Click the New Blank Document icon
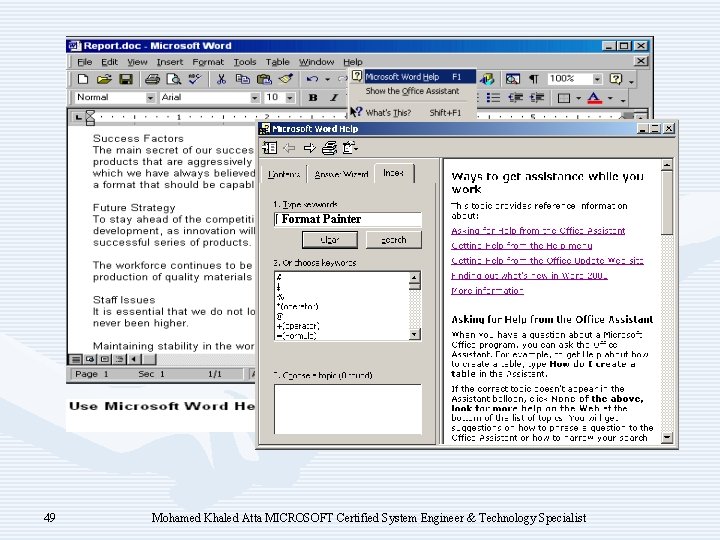The image size is (720, 540). [83, 79]
